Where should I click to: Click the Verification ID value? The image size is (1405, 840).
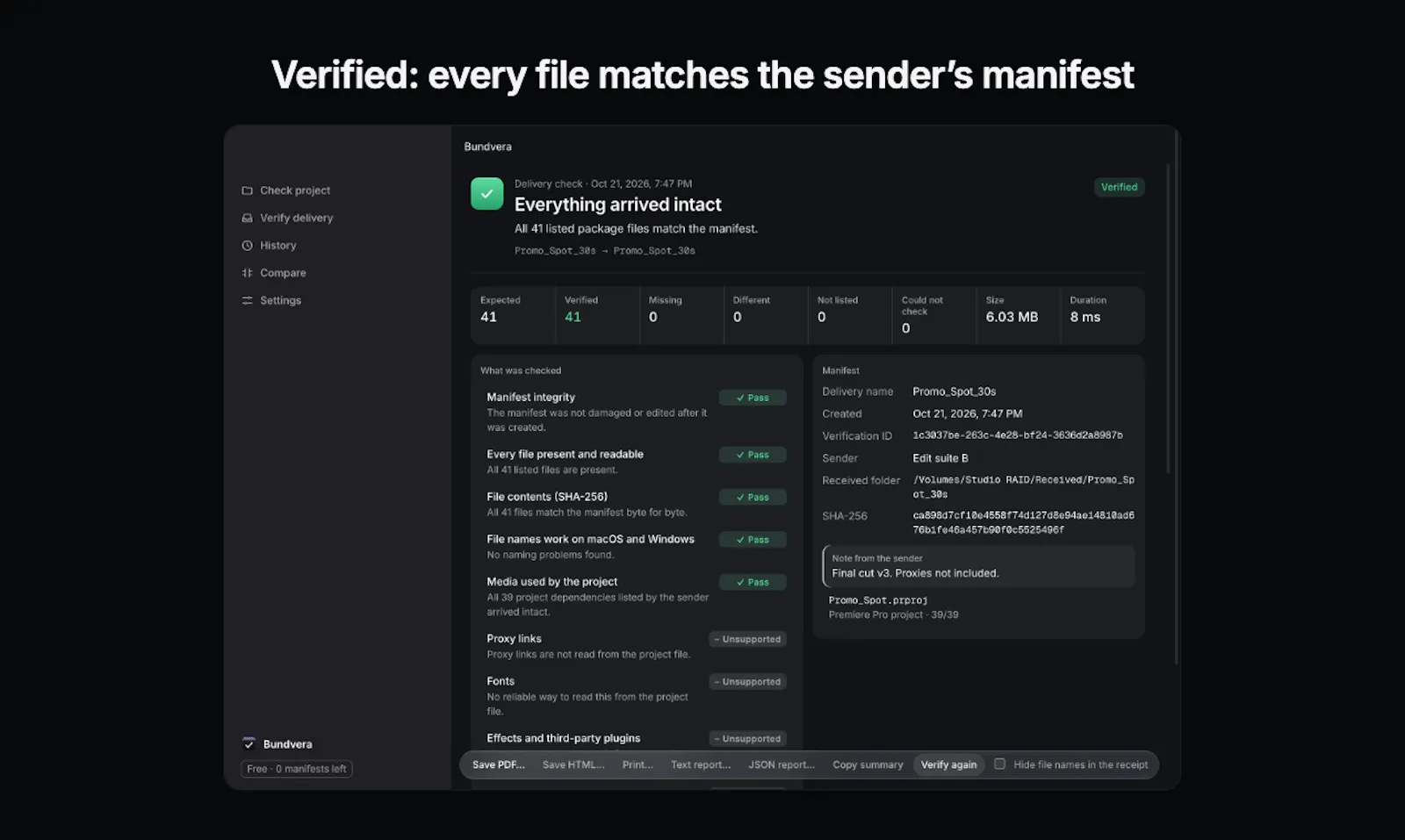pyautogui.click(x=1018, y=435)
